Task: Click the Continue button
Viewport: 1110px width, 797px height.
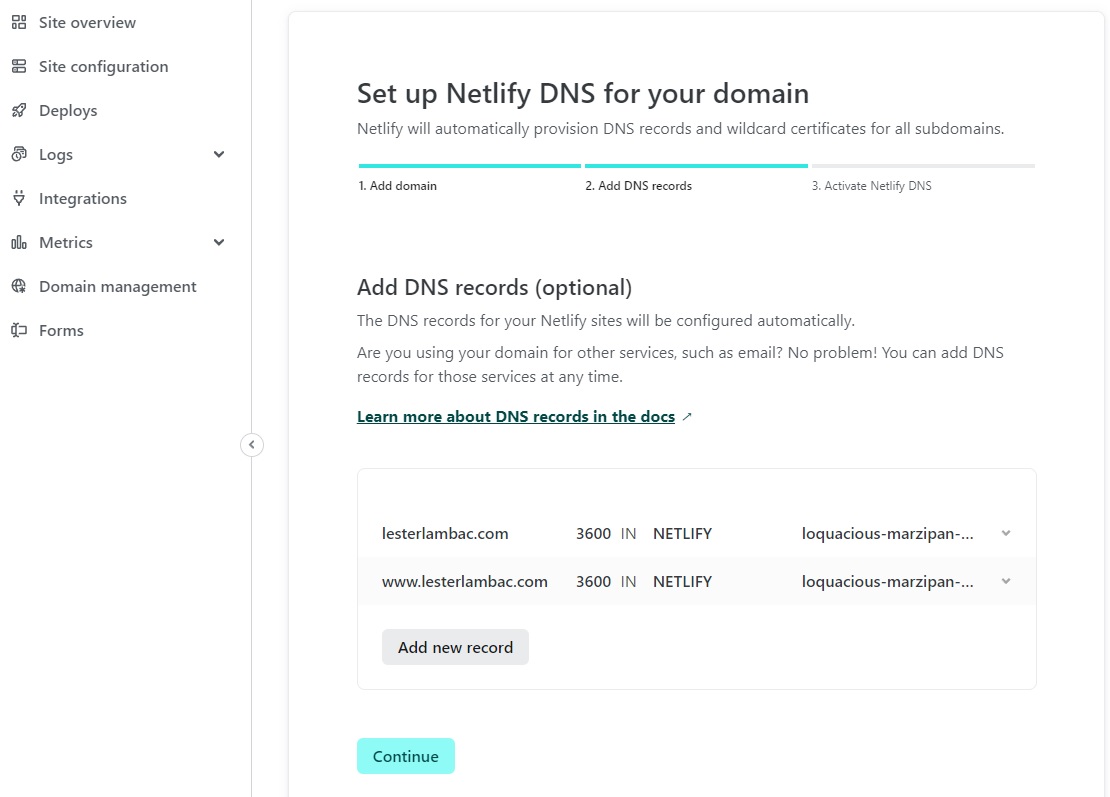Action: click(406, 756)
